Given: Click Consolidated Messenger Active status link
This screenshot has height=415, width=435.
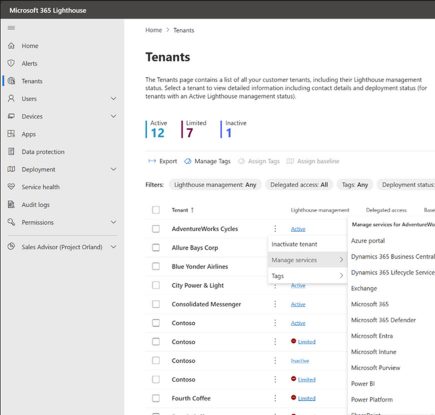Looking at the screenshot, I should click(x=298, y=304).
